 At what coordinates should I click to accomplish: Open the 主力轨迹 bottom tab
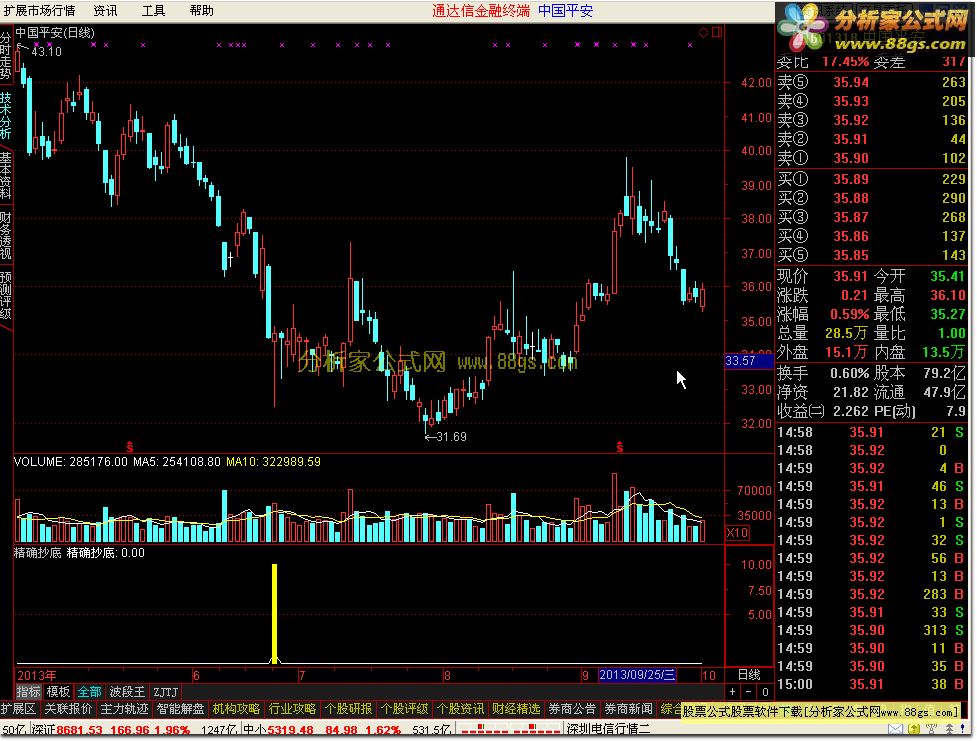pos(125,709)
